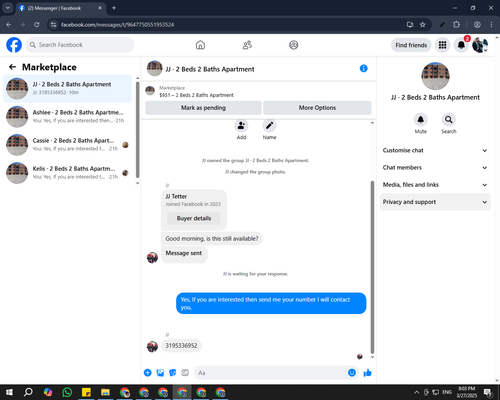Click the More Options button
The width and height of the screenshot is (500, 400).
coord(317,108)
